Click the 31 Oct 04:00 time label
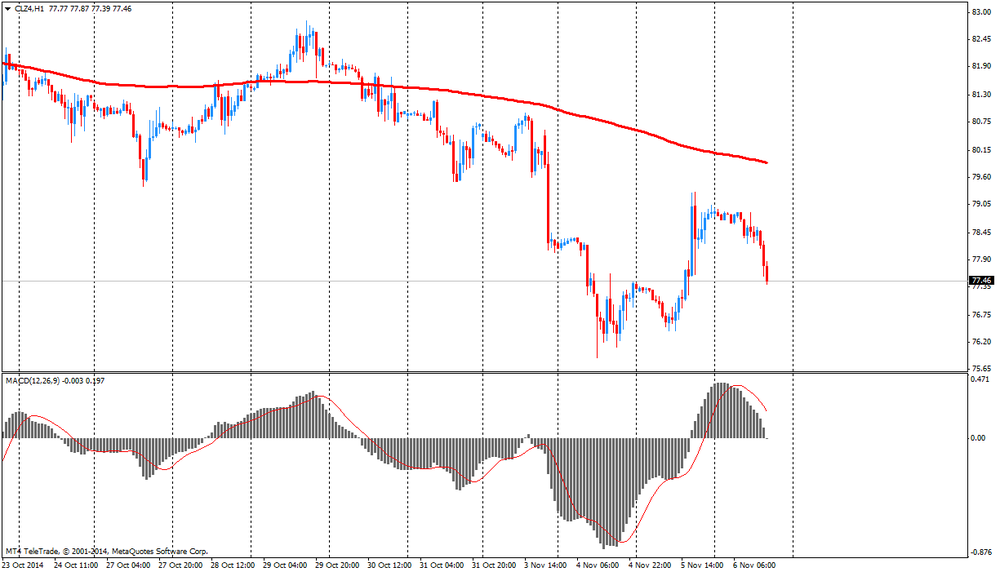 [442, 565]
